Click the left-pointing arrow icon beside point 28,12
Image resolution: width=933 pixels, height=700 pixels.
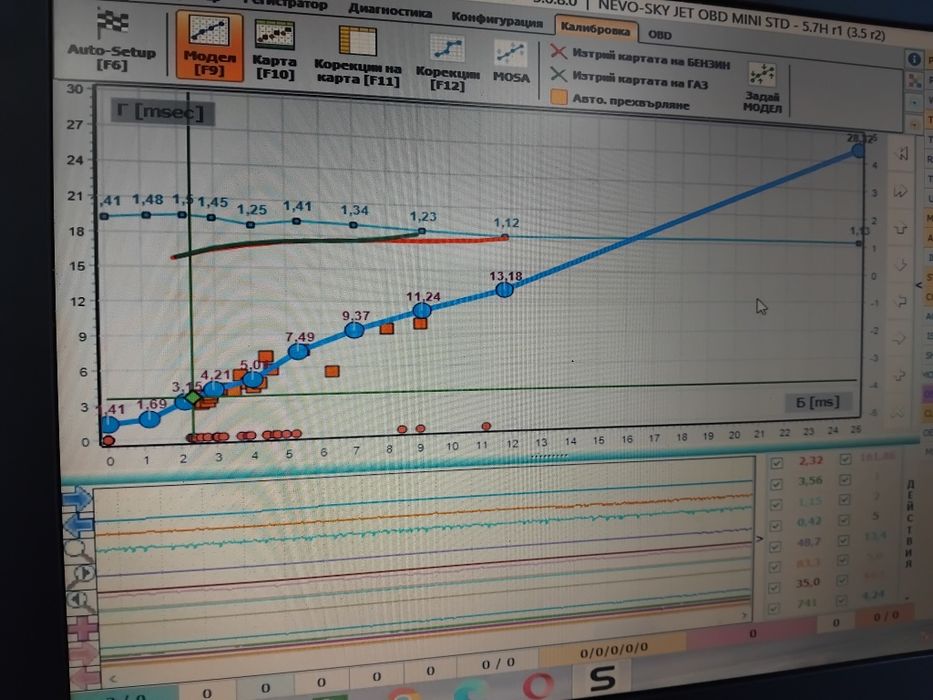pos(901,154)
